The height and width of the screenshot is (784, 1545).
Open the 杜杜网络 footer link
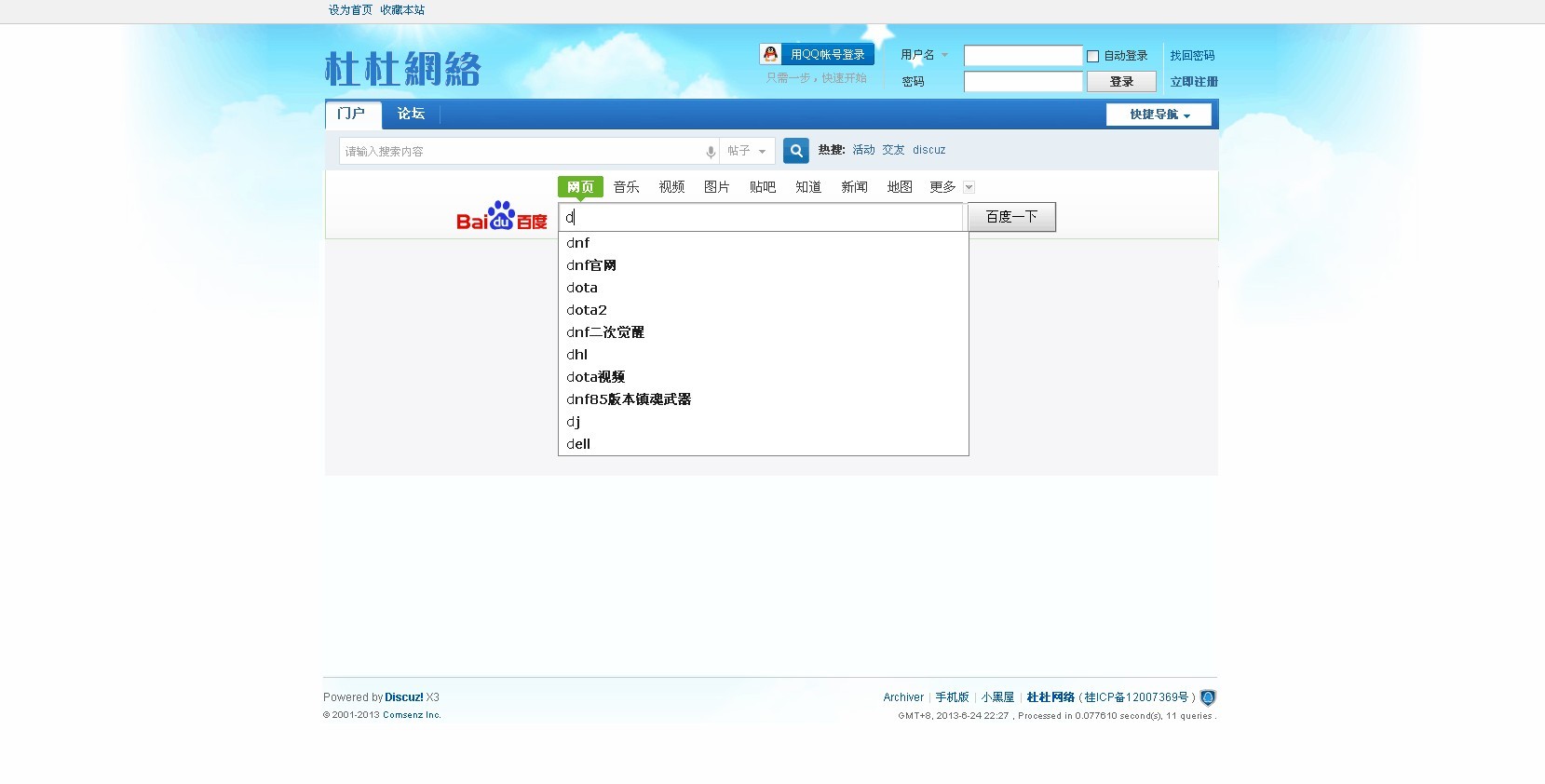(1050, 697)
